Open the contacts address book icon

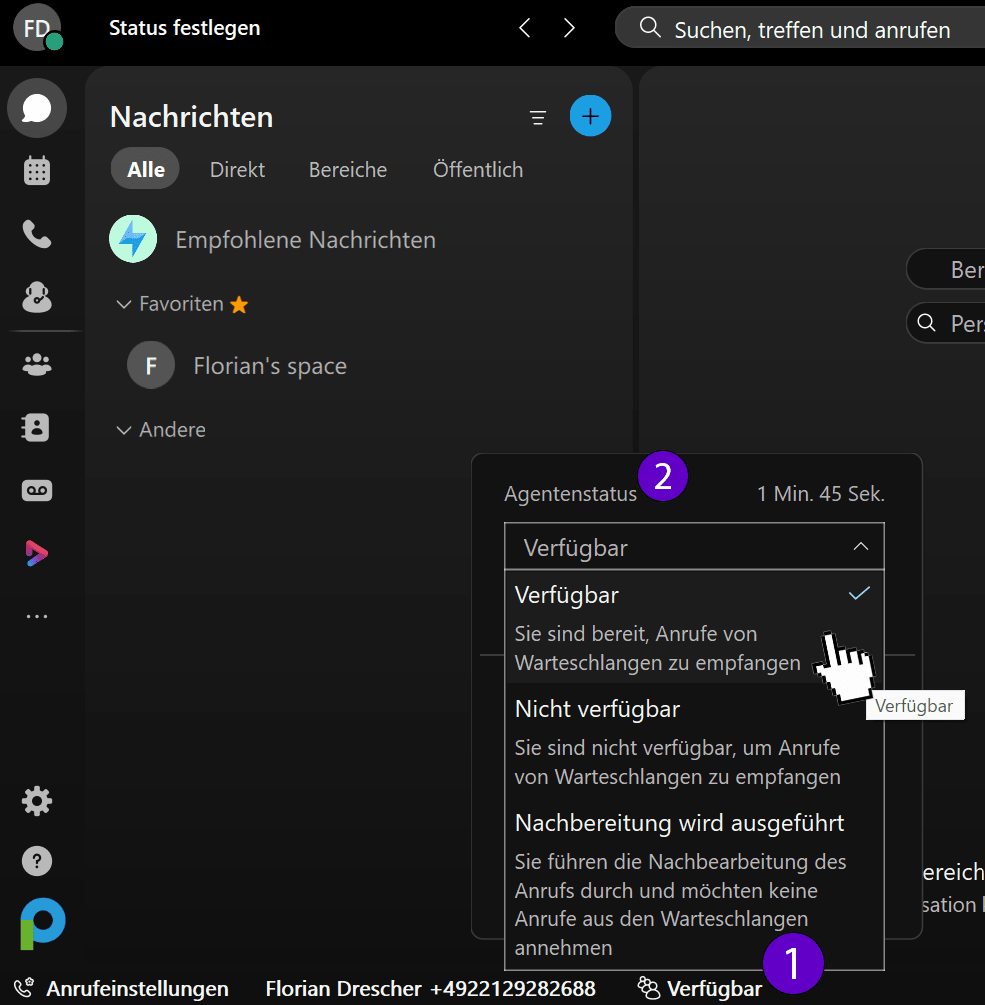[x=35, y=427]
